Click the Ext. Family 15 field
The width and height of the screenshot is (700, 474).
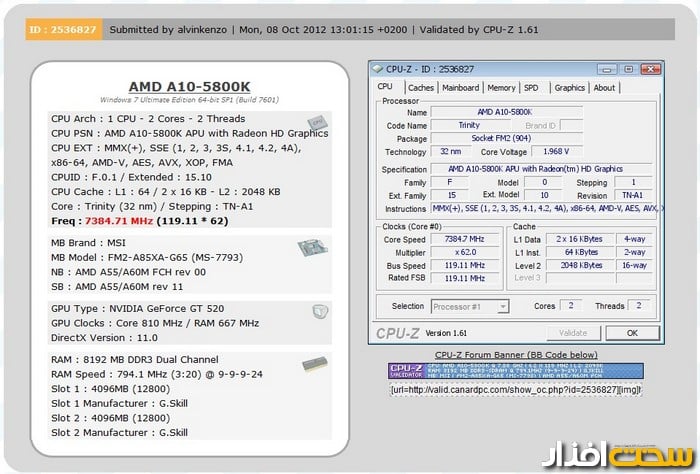tap(450, 195)
